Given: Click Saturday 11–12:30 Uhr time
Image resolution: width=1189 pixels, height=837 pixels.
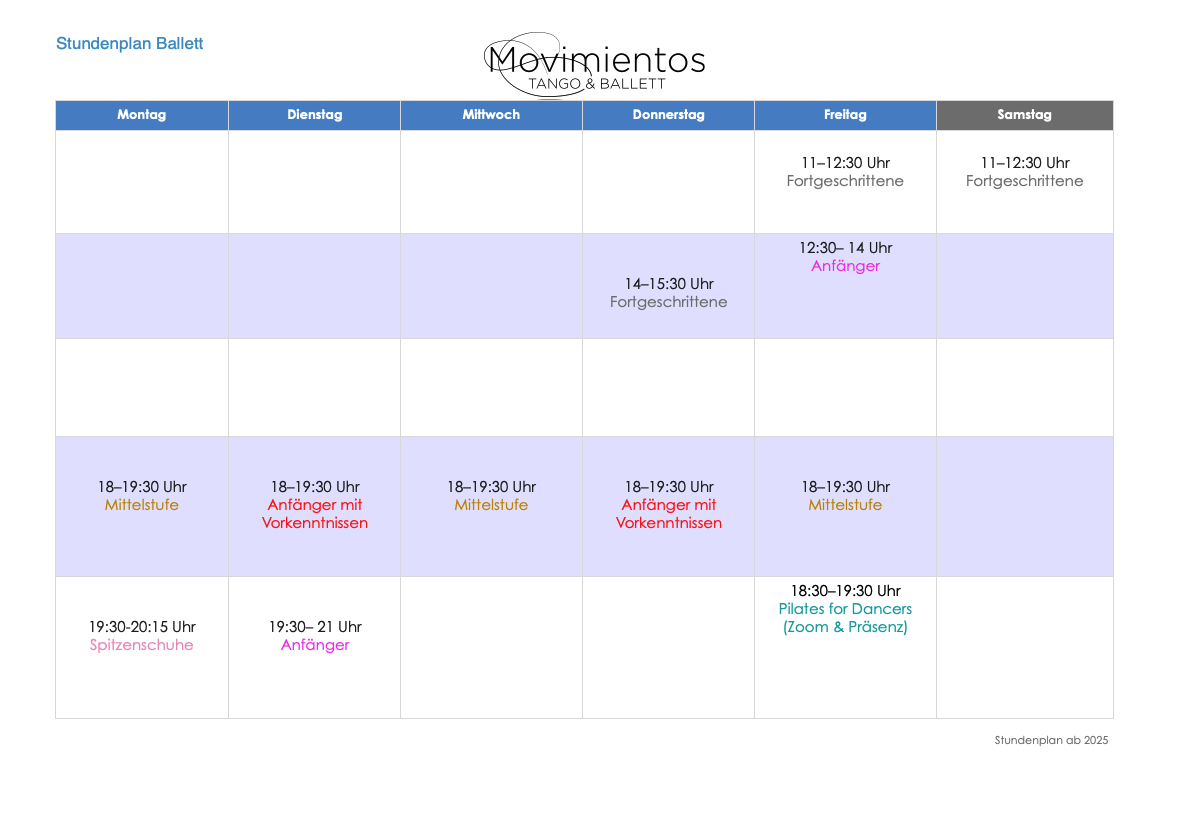Looking at the screenshot, I should pos(1024,163).
